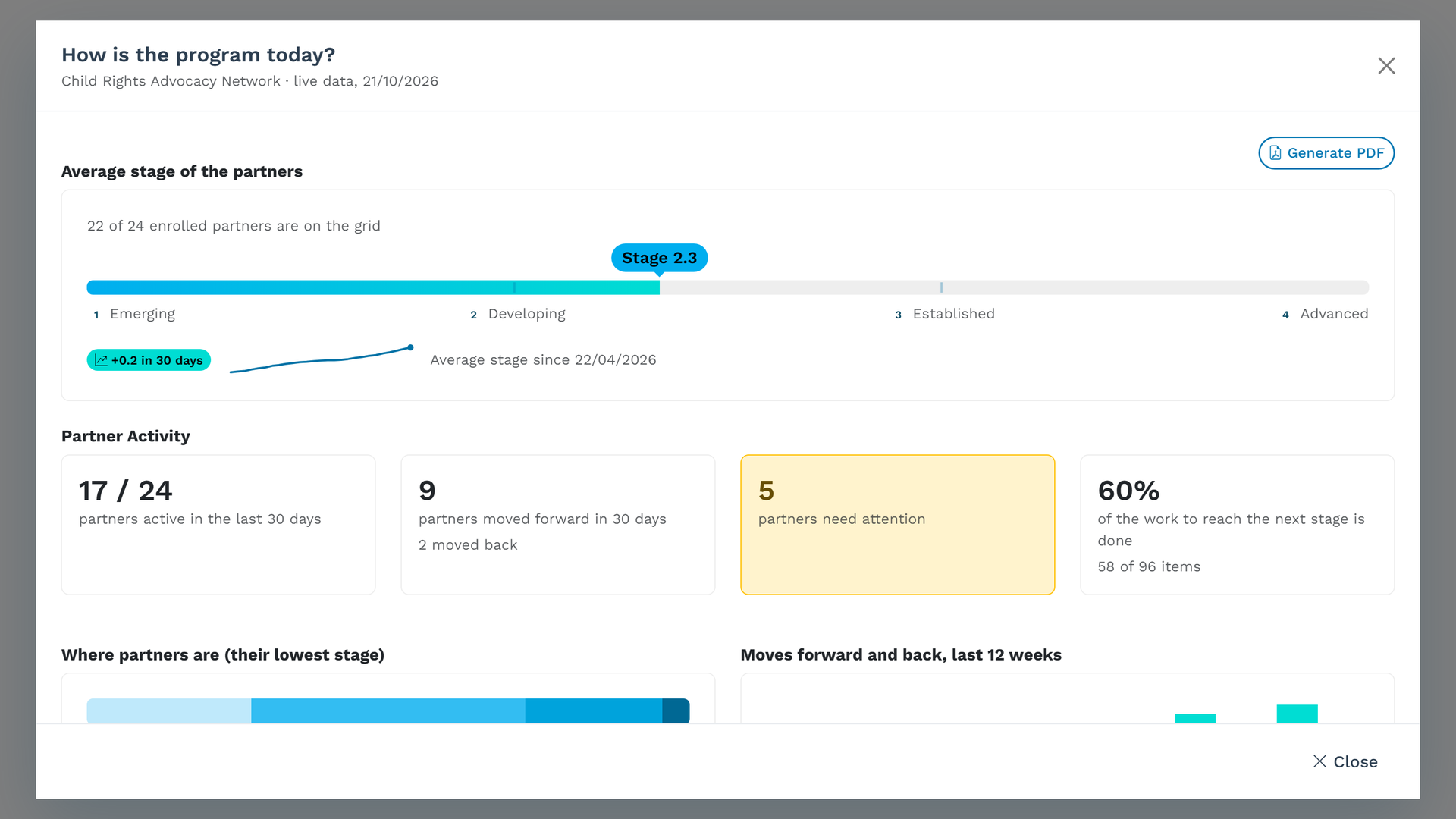Click the '58 of 96 items' text
Image resolution: width=1456 pixels, height=819 pixels.
tap(1149, 567)
